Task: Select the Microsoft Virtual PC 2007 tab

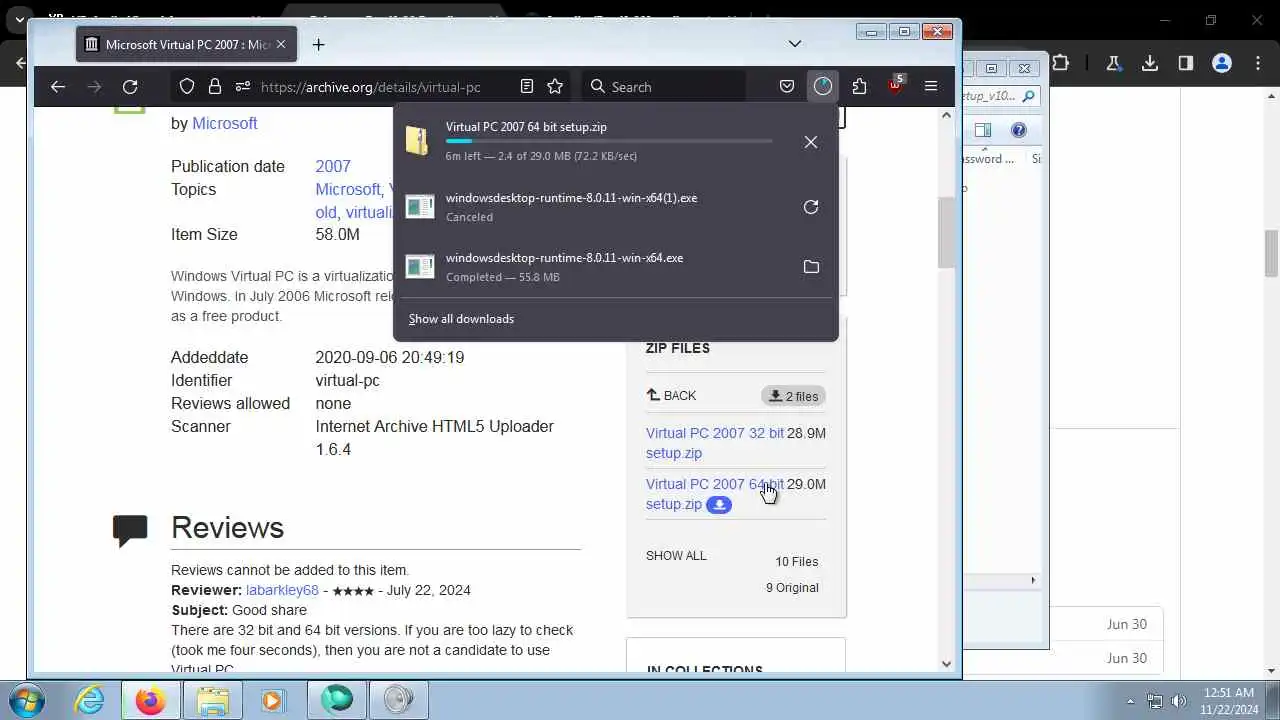Action: pos(185,44)
